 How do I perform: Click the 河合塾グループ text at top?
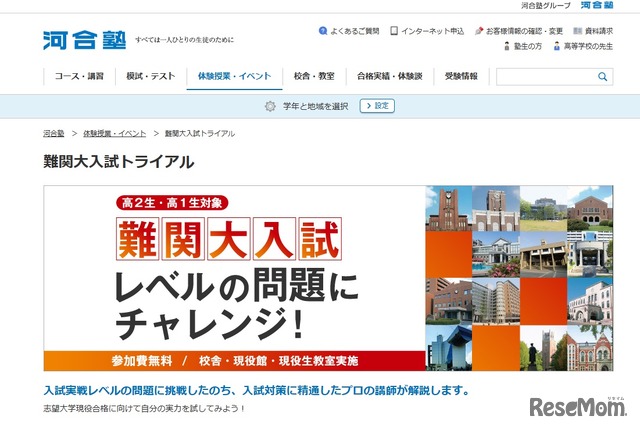pos(546,5)
